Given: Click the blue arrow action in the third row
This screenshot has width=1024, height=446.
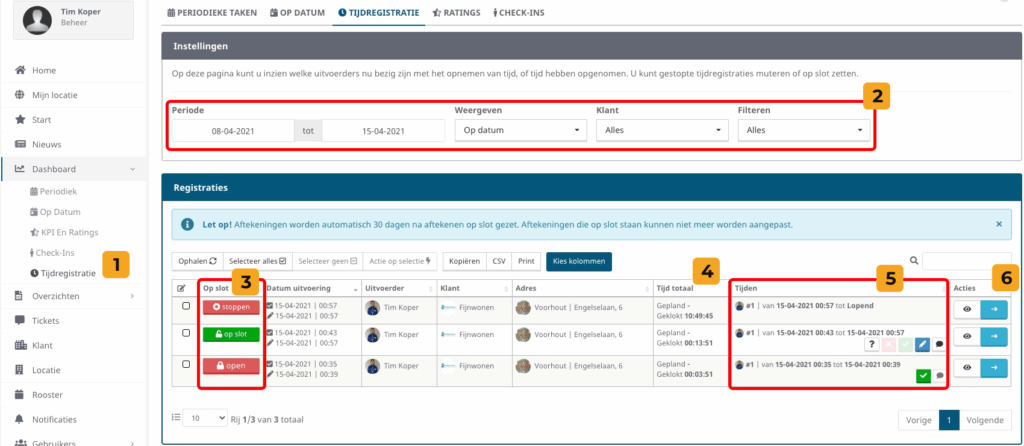Looking at the screenshot, I should [x=994, y=368].
